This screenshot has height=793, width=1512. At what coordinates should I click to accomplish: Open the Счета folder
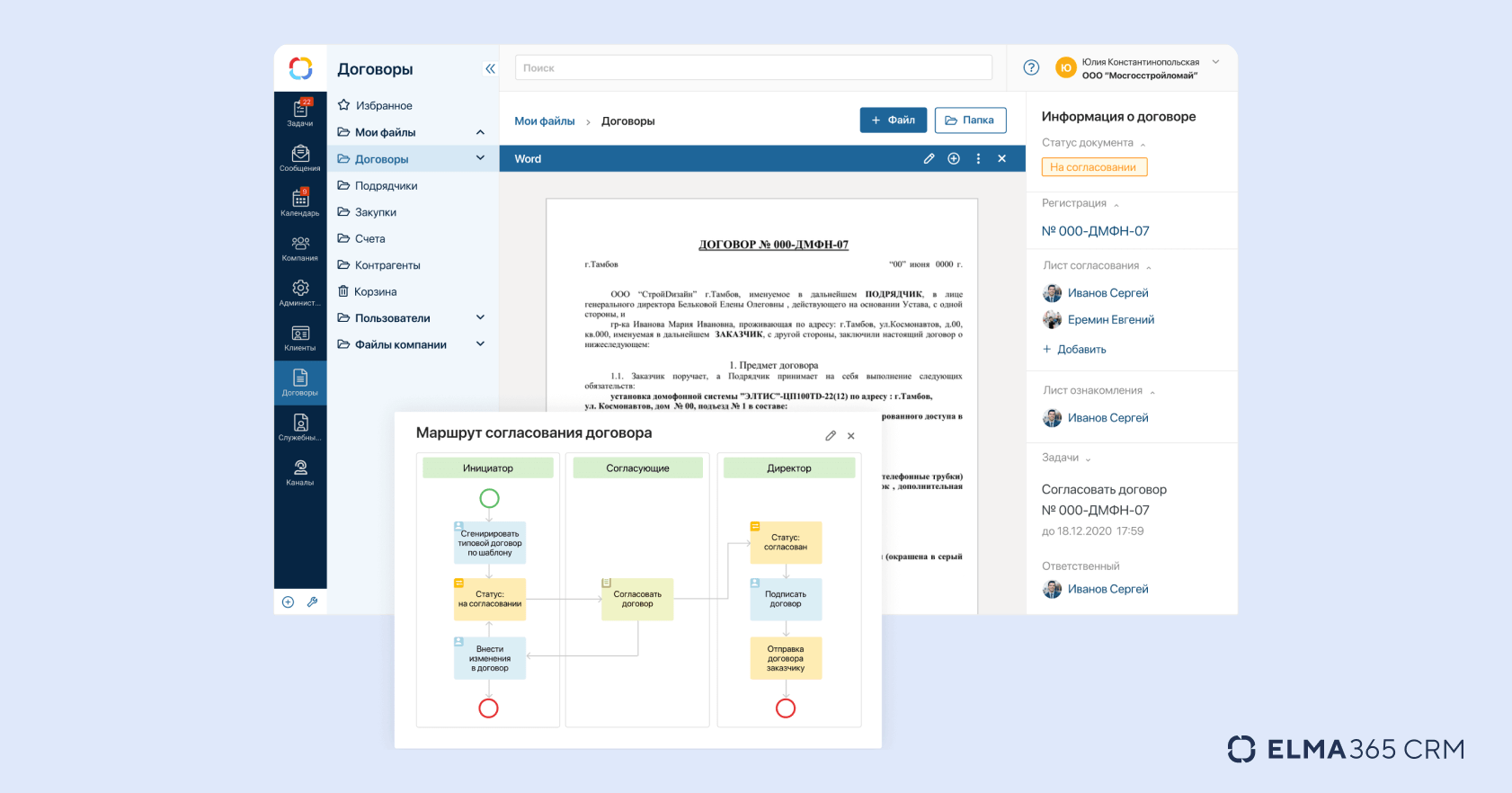(361, 238)
